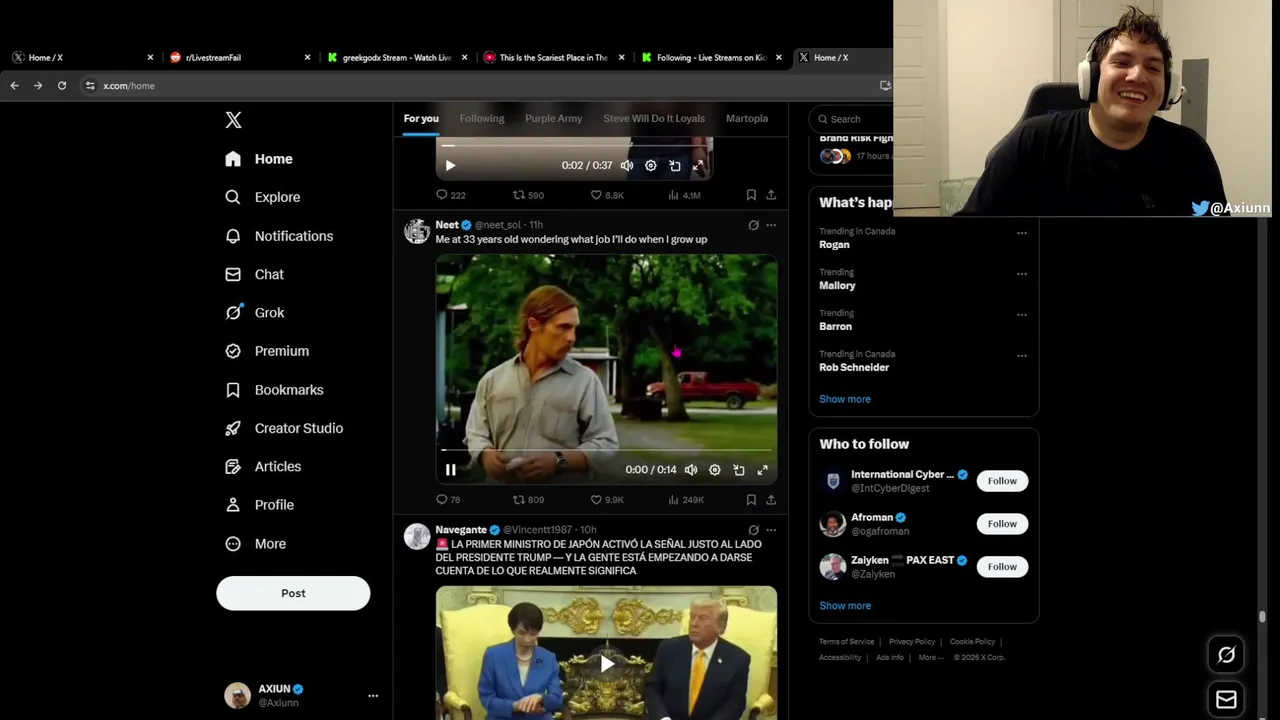1280x720 pixels.
Task: Pause Neet's playing video
Action: (x=450, y=470)
